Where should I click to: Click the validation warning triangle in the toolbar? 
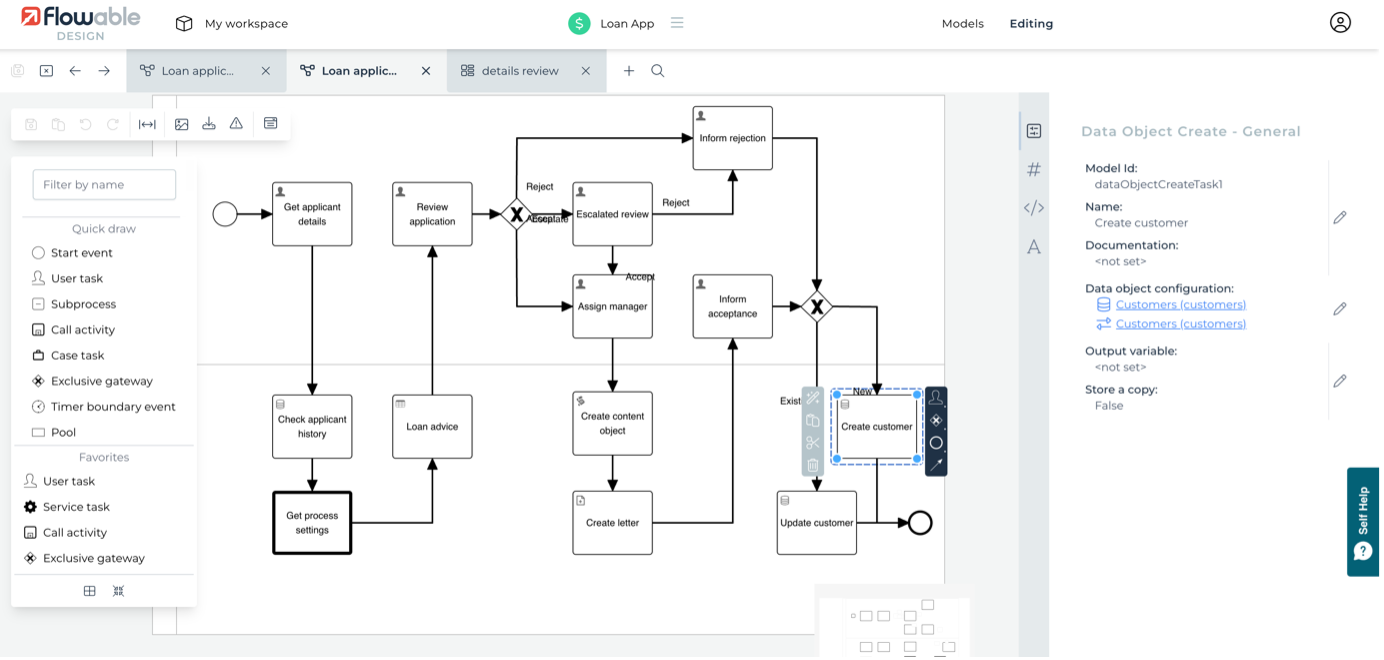click(237, 124)
